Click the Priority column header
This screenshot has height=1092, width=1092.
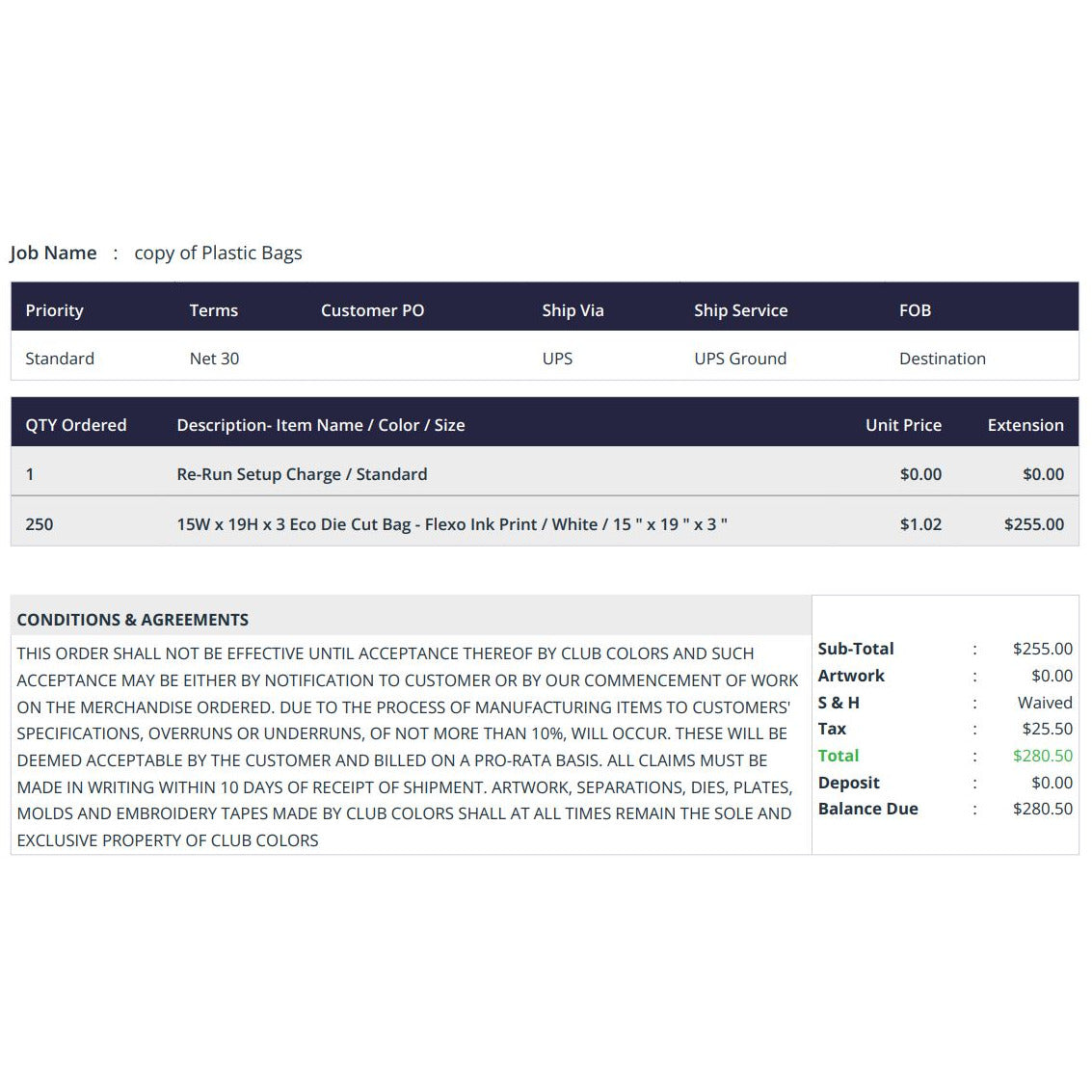[54, 310]
